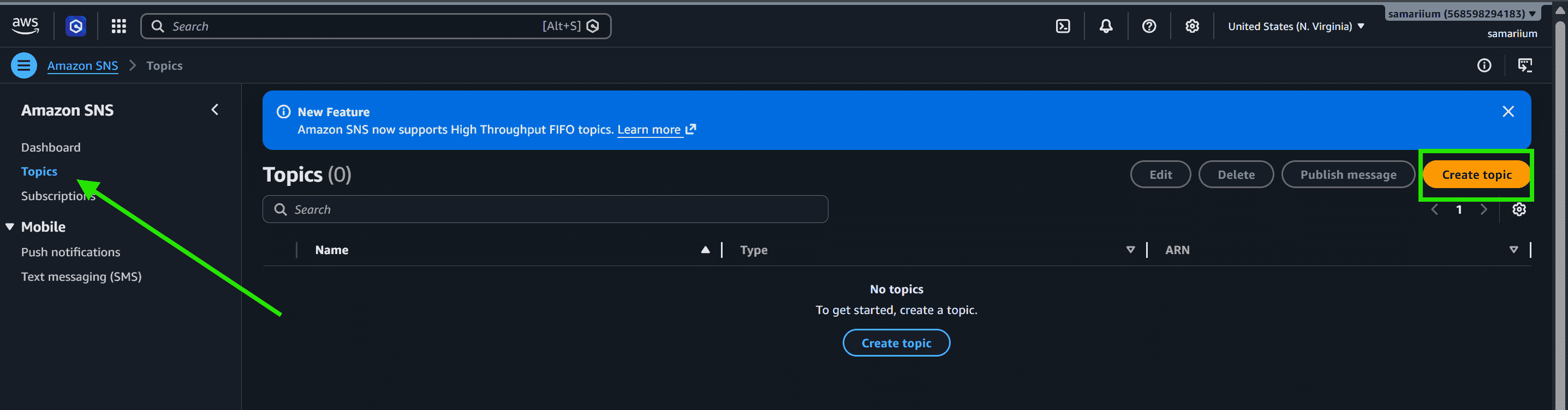Dismiss the New Feature banner

point(1508,111)
